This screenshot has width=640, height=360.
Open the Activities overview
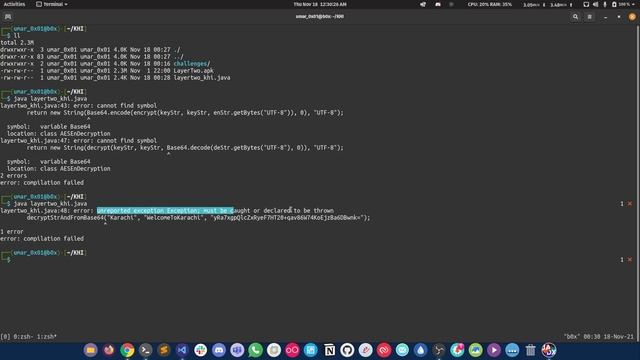(14, 4)
